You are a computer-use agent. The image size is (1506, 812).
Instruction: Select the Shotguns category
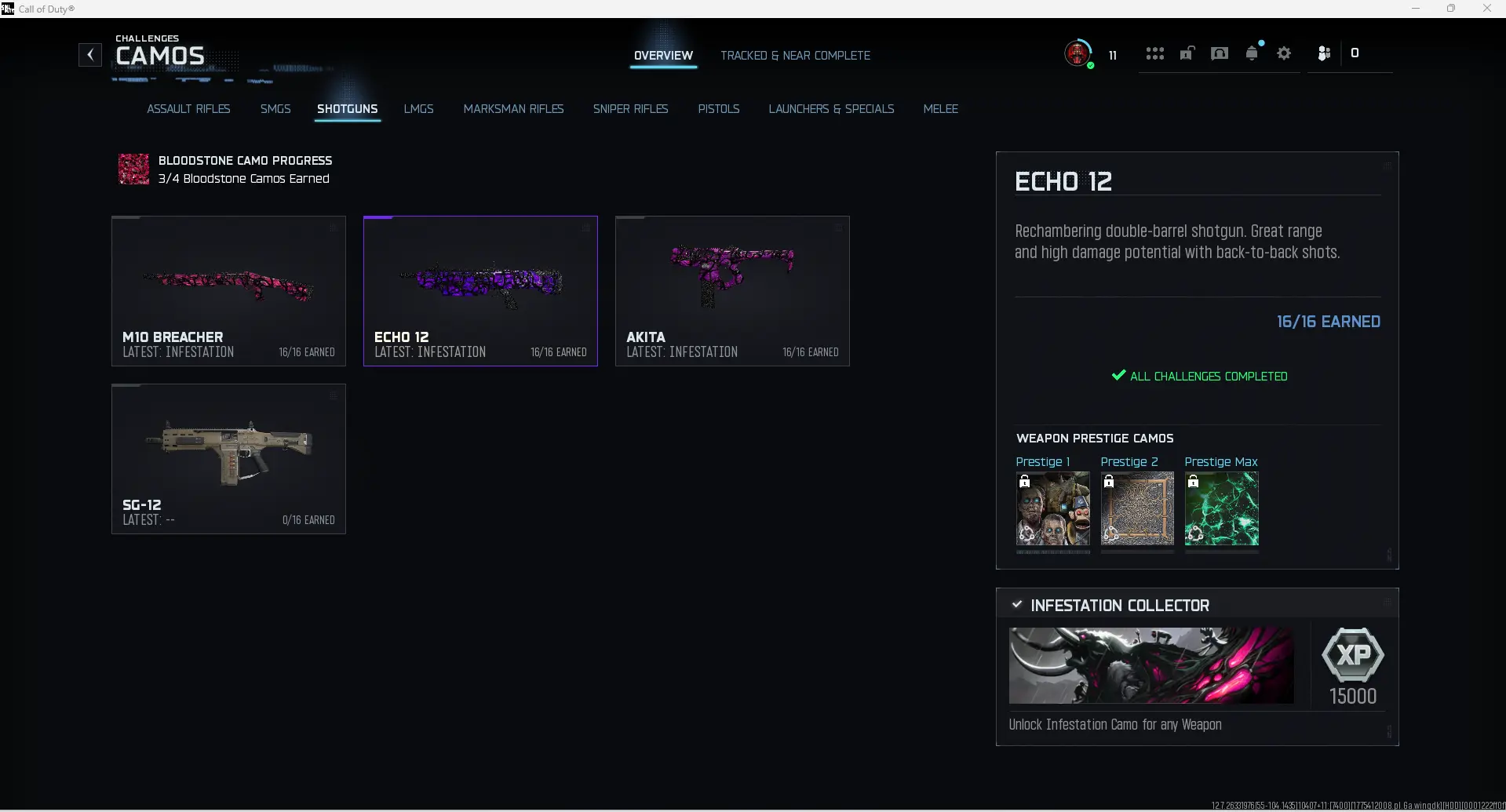(348, 109)
